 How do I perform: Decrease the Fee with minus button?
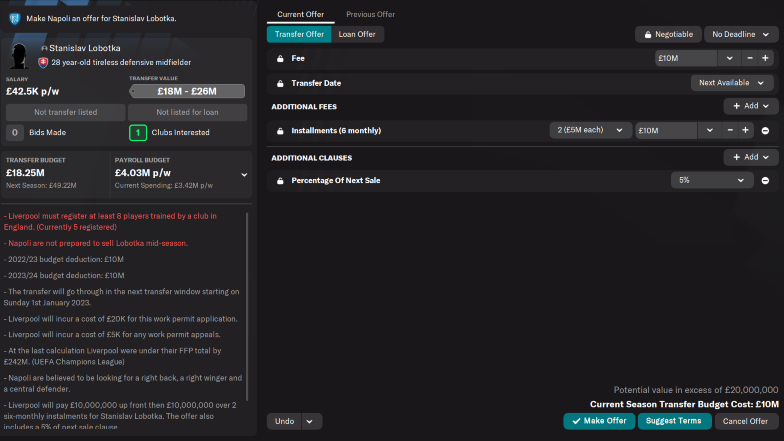[750, 58]
